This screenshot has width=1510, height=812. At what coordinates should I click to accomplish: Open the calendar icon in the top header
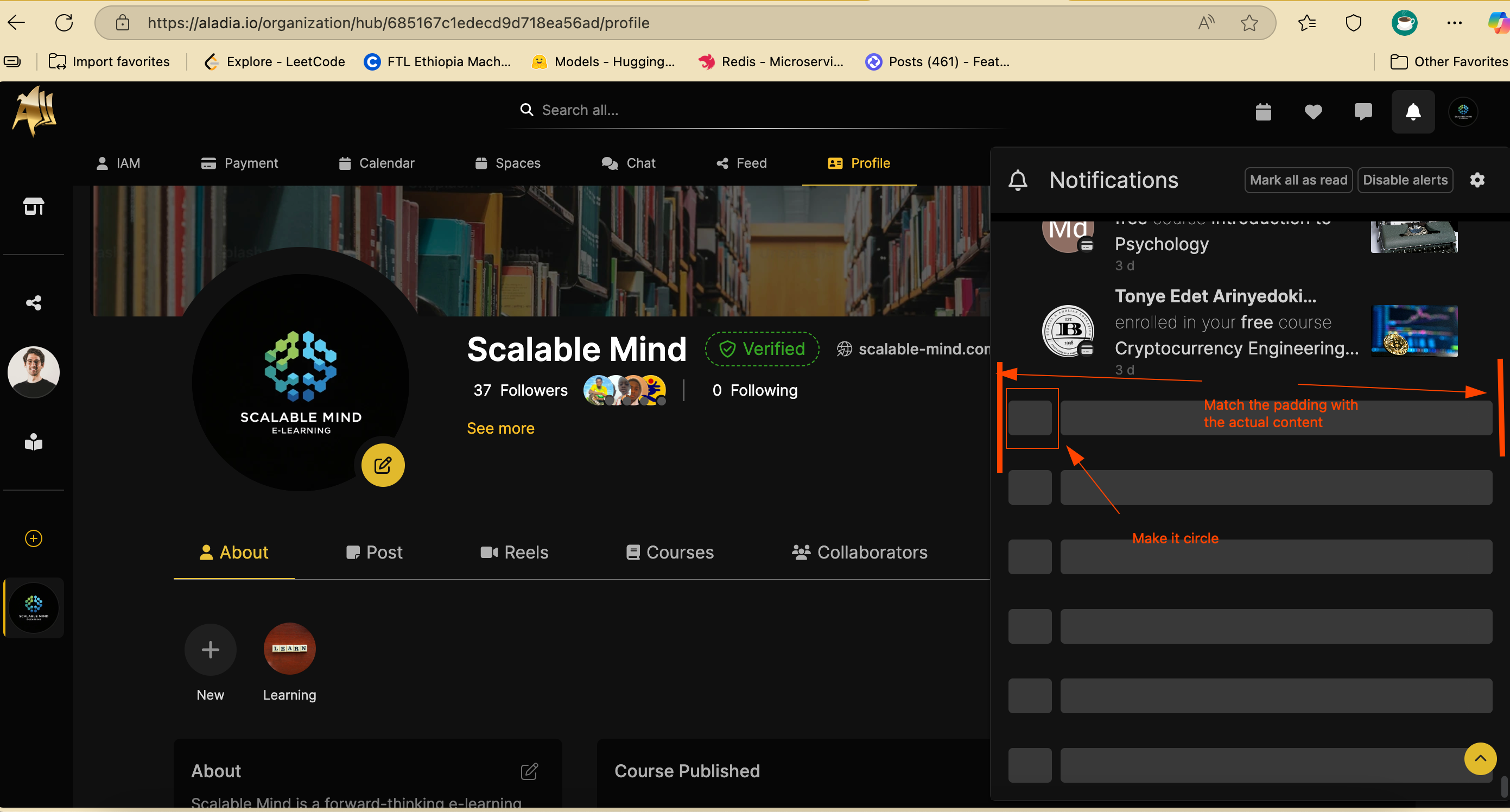(1263, 111)
